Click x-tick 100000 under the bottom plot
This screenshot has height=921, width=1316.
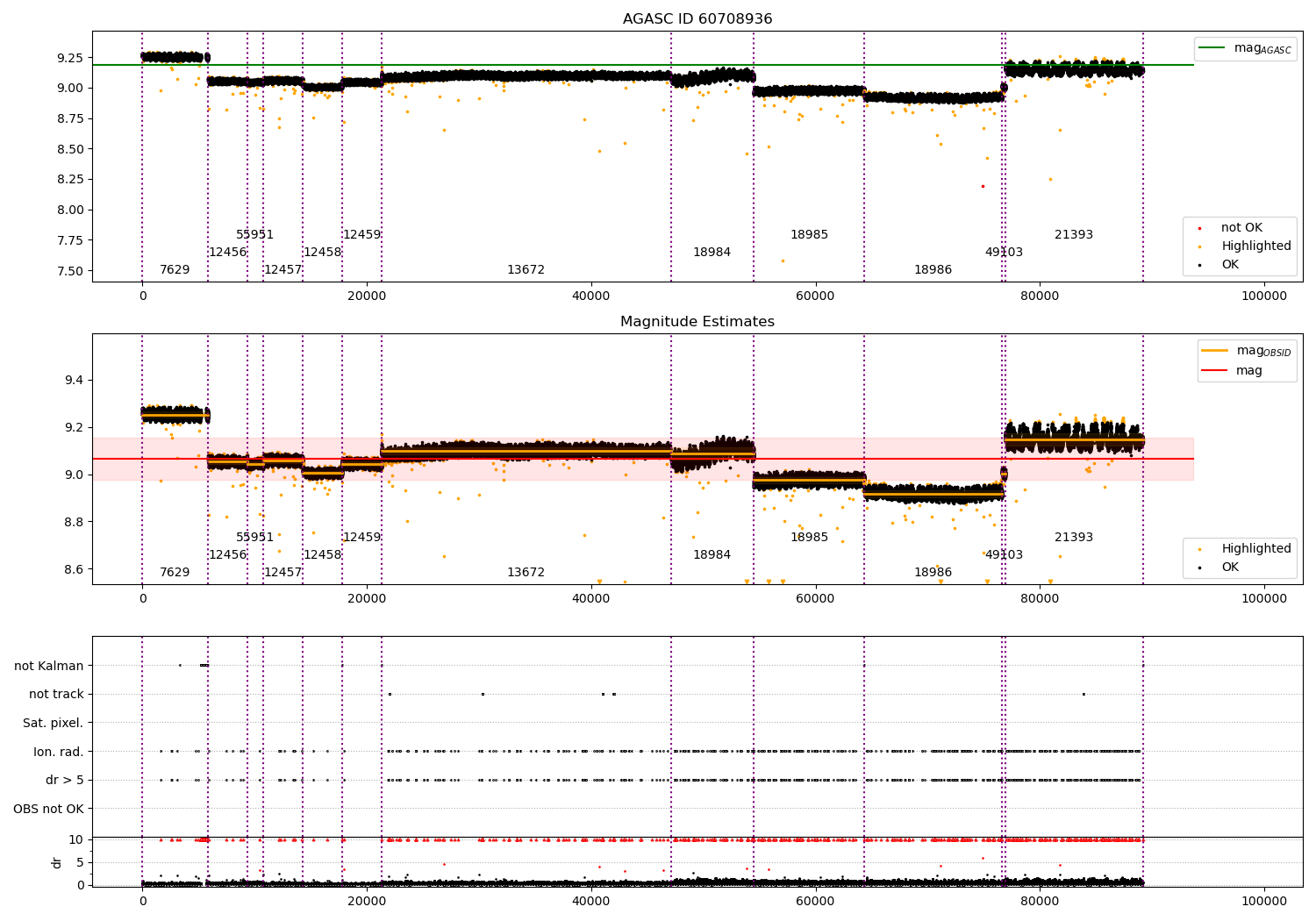tap(1263, 902)
